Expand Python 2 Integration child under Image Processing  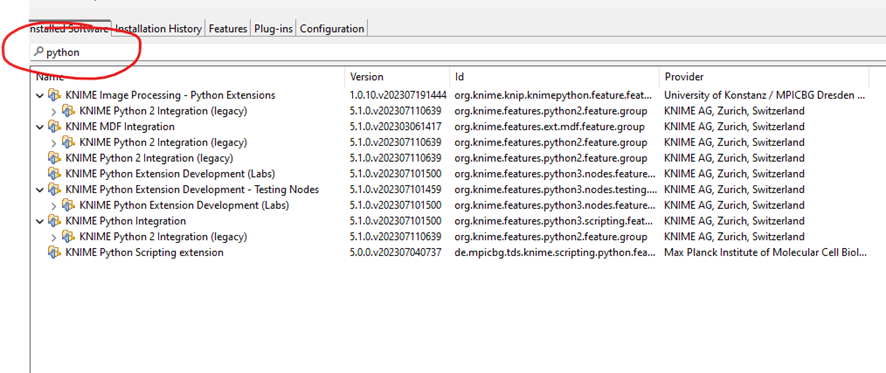54,111
